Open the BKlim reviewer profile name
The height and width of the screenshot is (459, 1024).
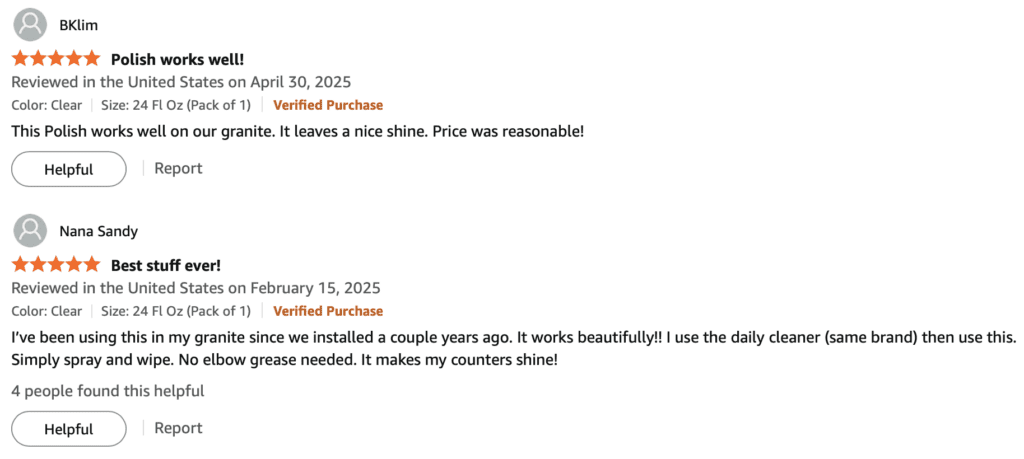[78, 25]
